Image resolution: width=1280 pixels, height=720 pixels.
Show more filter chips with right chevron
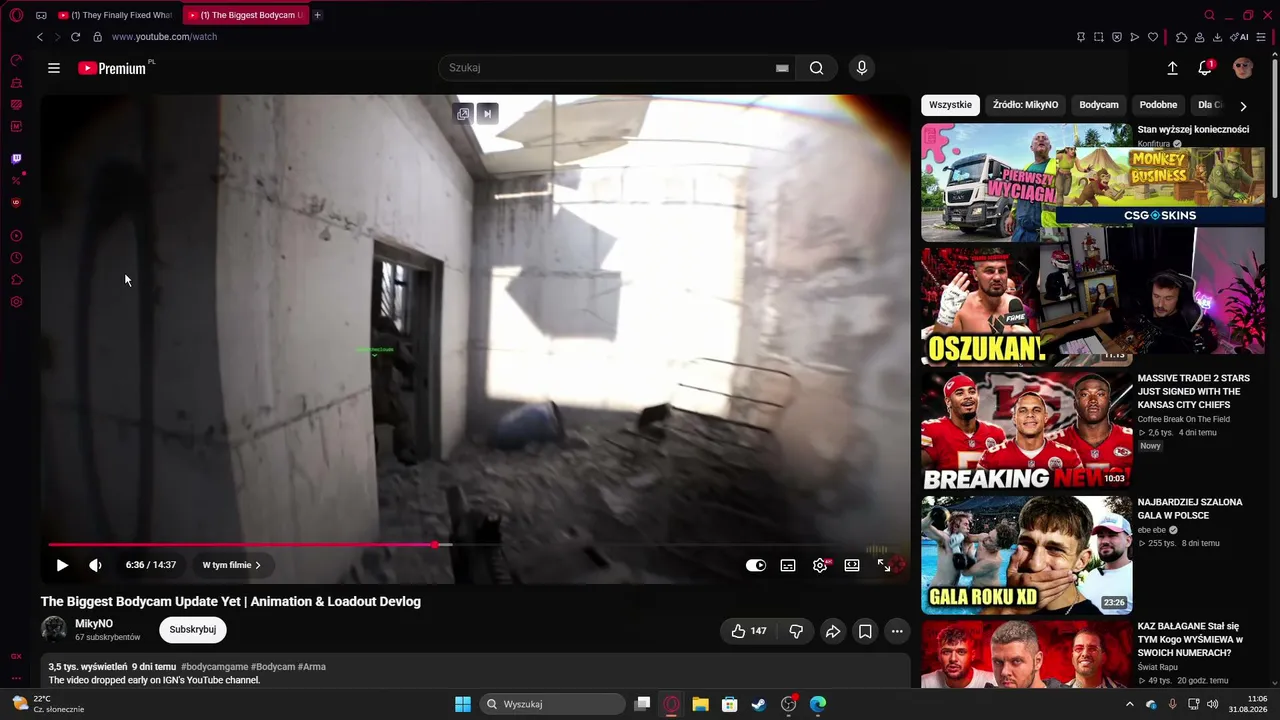click(x=1243, y=105)
